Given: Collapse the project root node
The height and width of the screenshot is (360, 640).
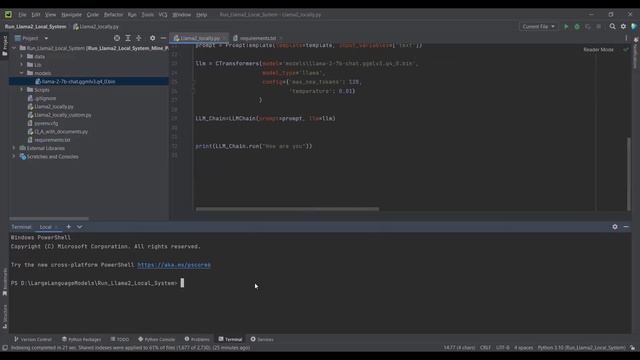Looking at the screenshot, I should (x=14, y=48).
